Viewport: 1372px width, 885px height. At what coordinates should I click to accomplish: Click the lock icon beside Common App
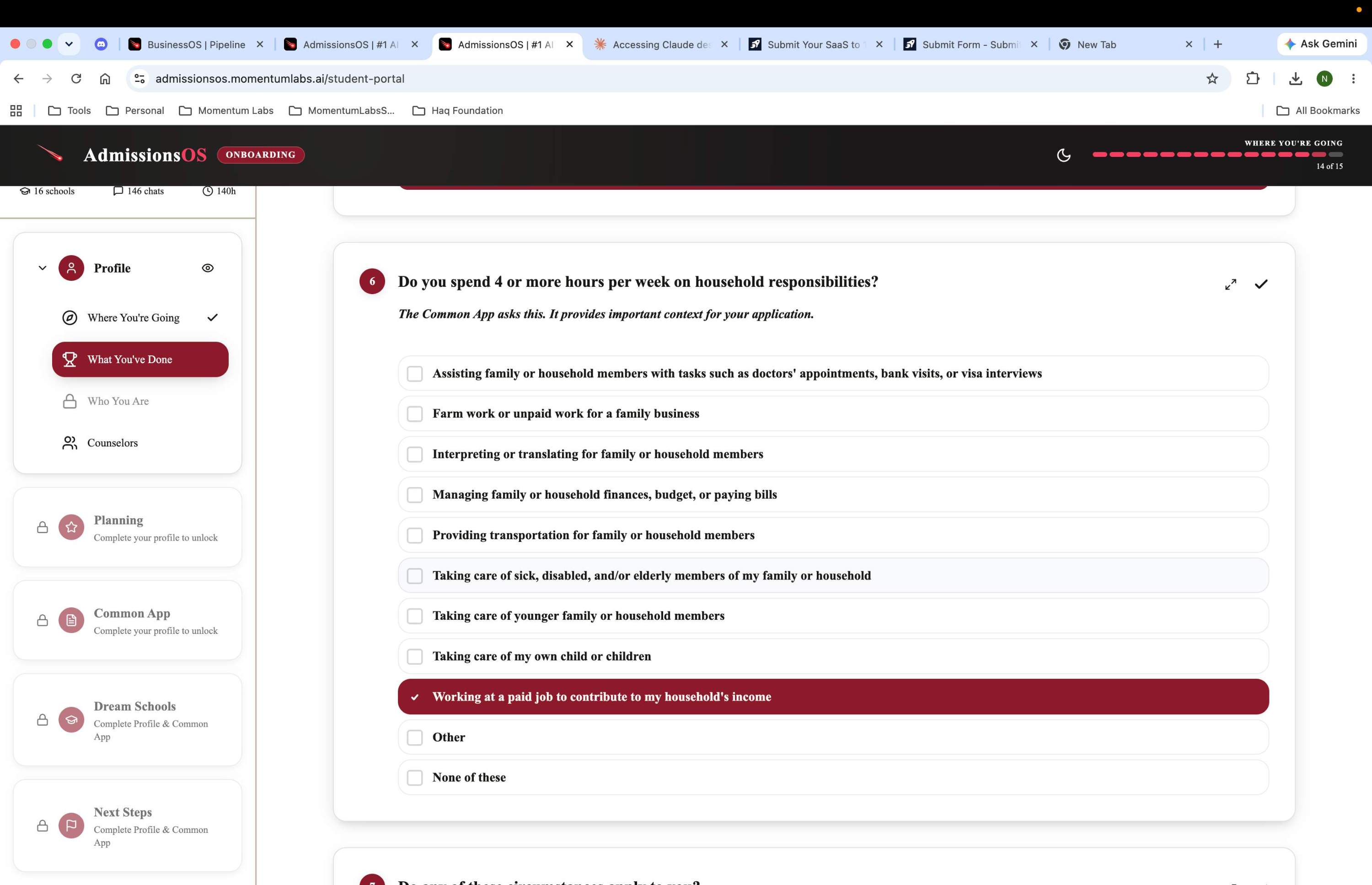point(43,620)
